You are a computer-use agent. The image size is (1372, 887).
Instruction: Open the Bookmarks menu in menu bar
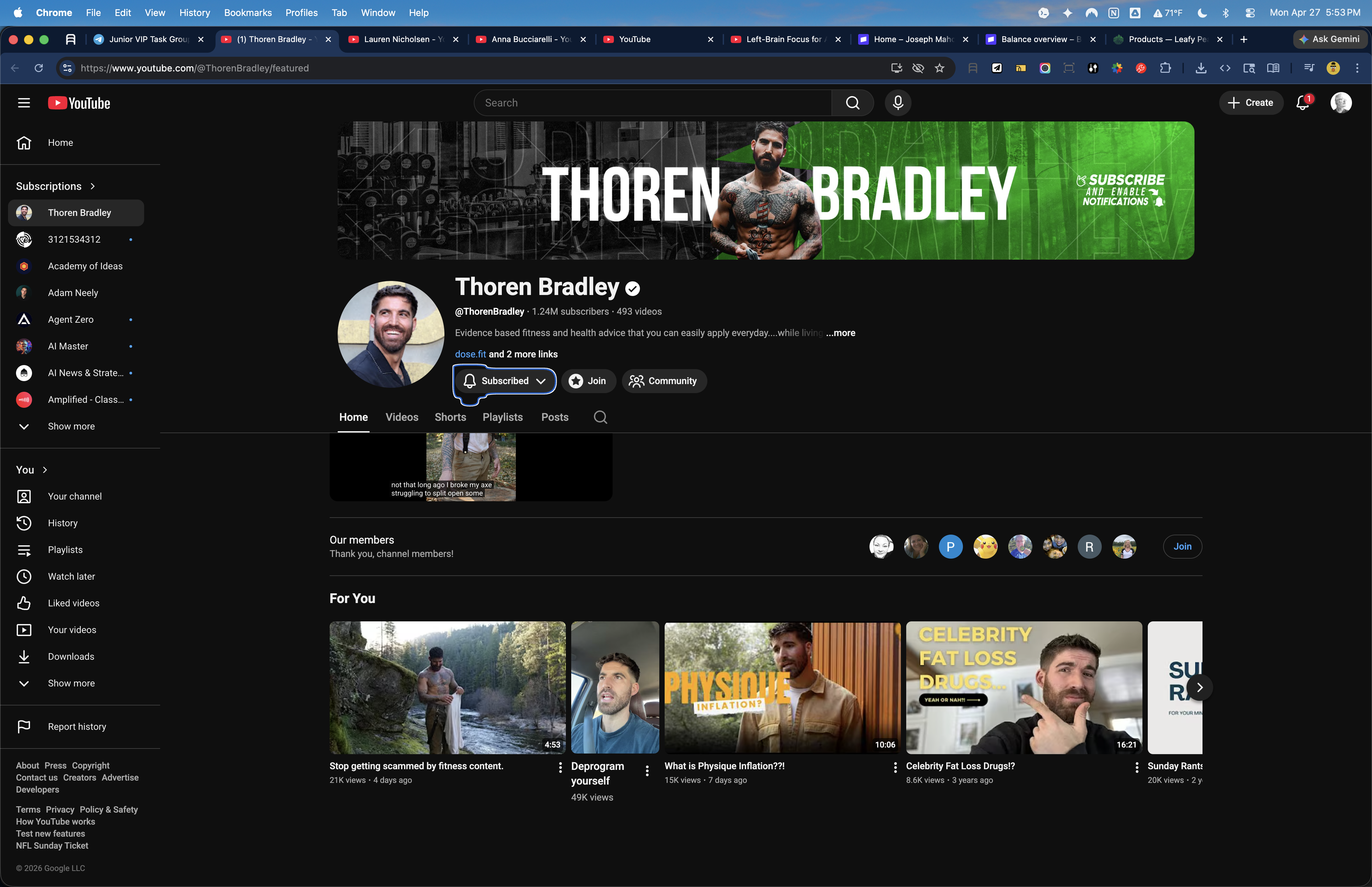pyautogui.click(x=248, y=13)
